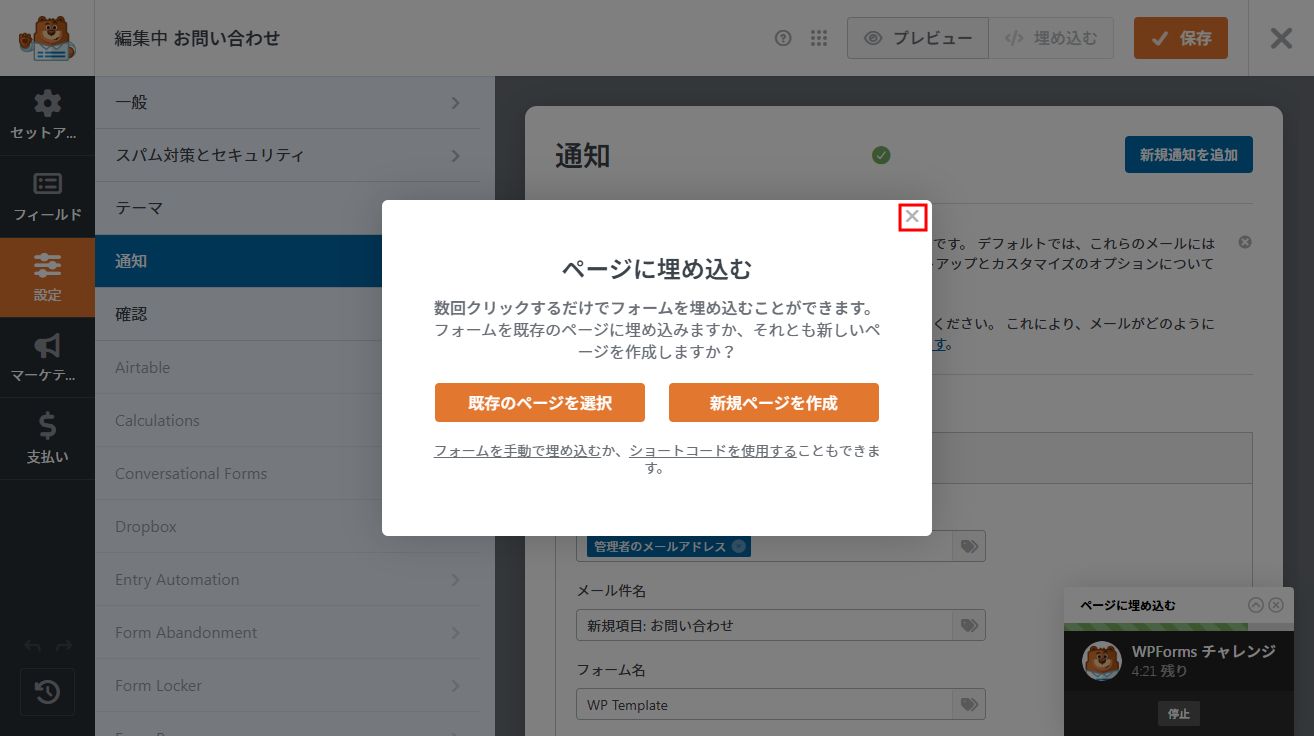This screenshot has height=736, width=1314.
Task: Click the フォーム名 input field
Action: tap(765, 705)
